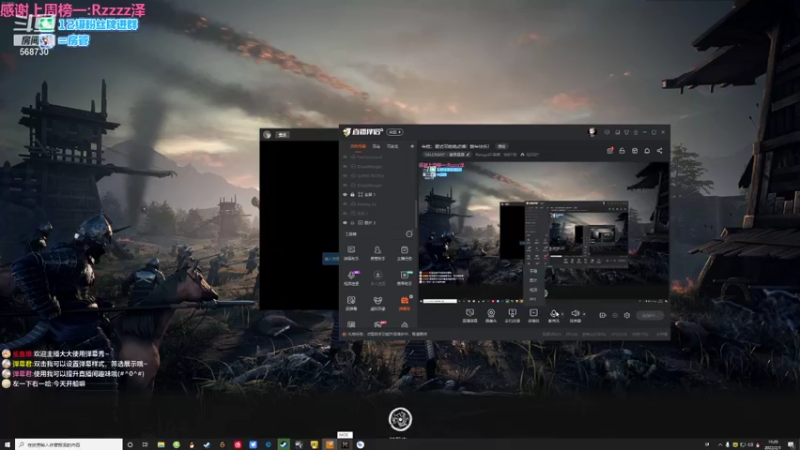Click the shield icon in 直播姬 title bar
800x450 pixels.
click(627, 132)
